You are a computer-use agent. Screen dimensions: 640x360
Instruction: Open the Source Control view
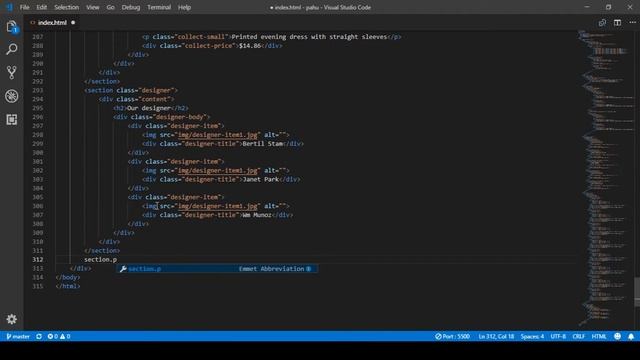click(11, 73)
